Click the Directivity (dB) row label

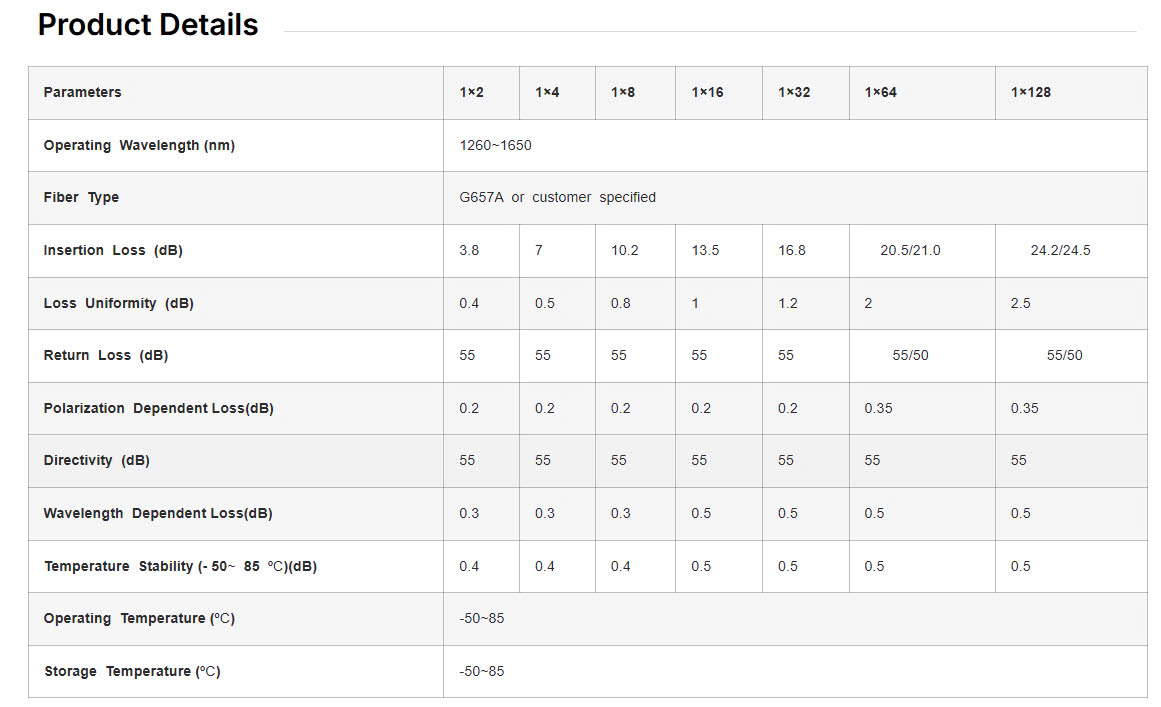point(96,460)
